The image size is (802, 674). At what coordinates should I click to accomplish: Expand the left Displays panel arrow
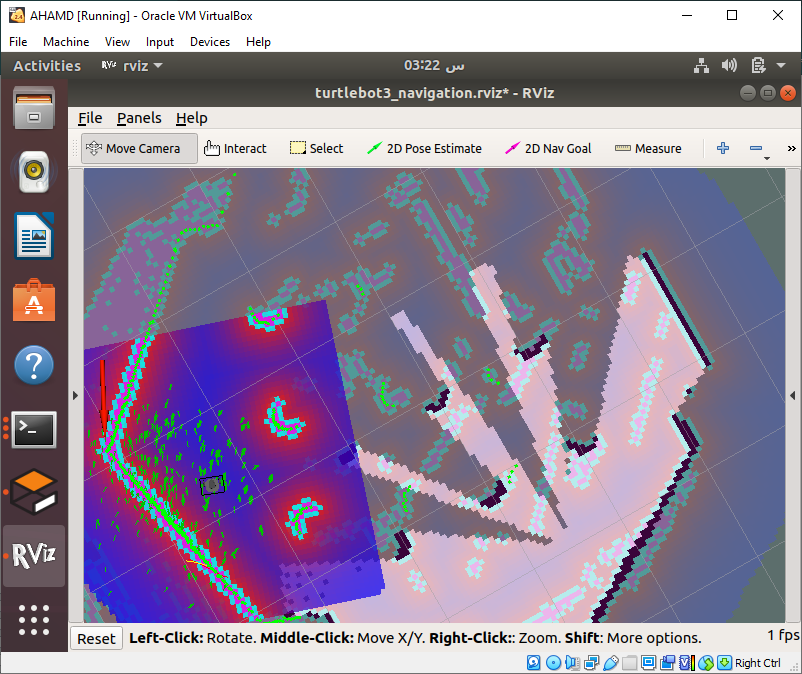[75, 395]
